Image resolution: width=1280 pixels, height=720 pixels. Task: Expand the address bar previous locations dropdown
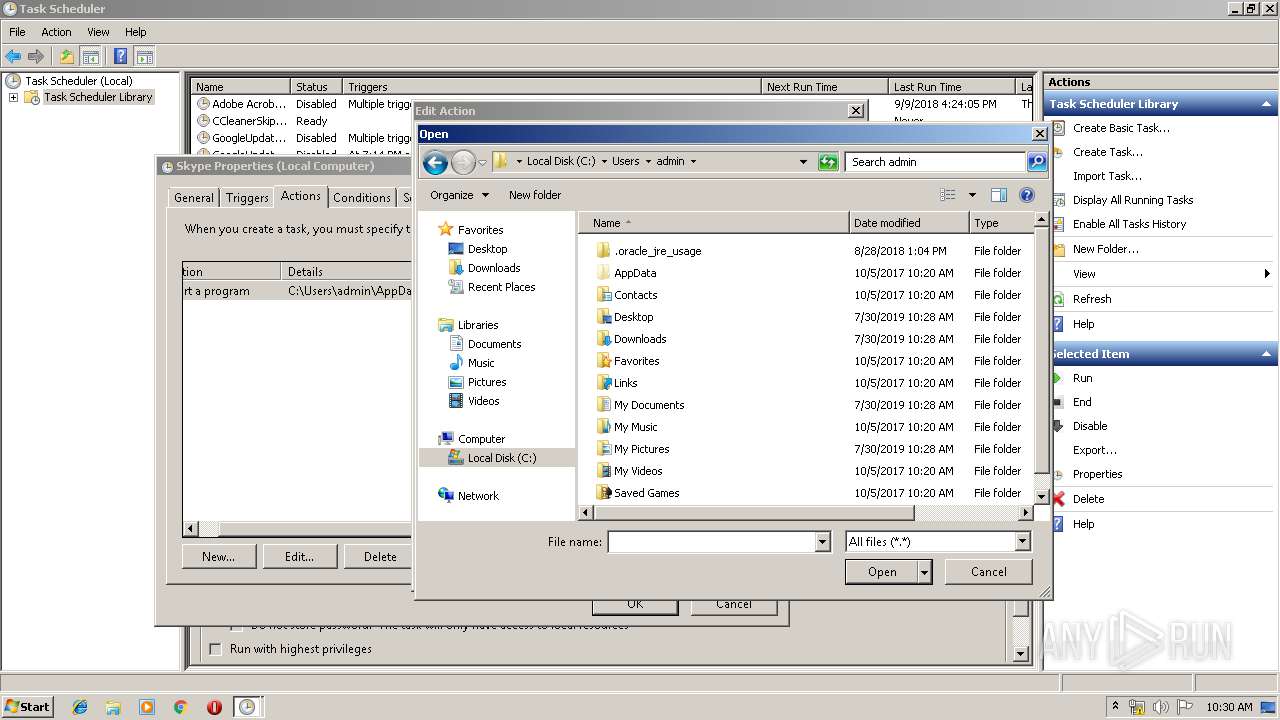click(x=802, y=162)
